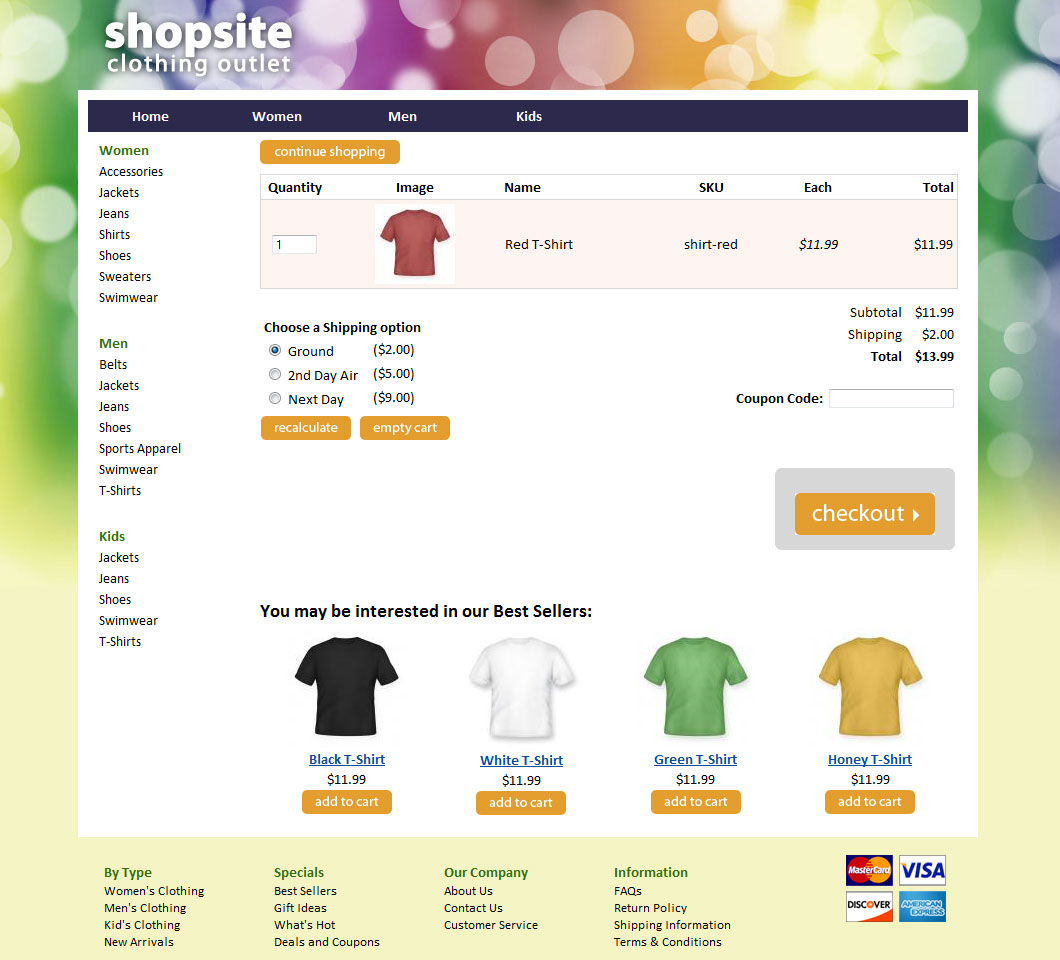Open the Honey T-Shirt product image
Image resolution: width=1060 pixels, height=960 pixels.
(x=870, y=686)
